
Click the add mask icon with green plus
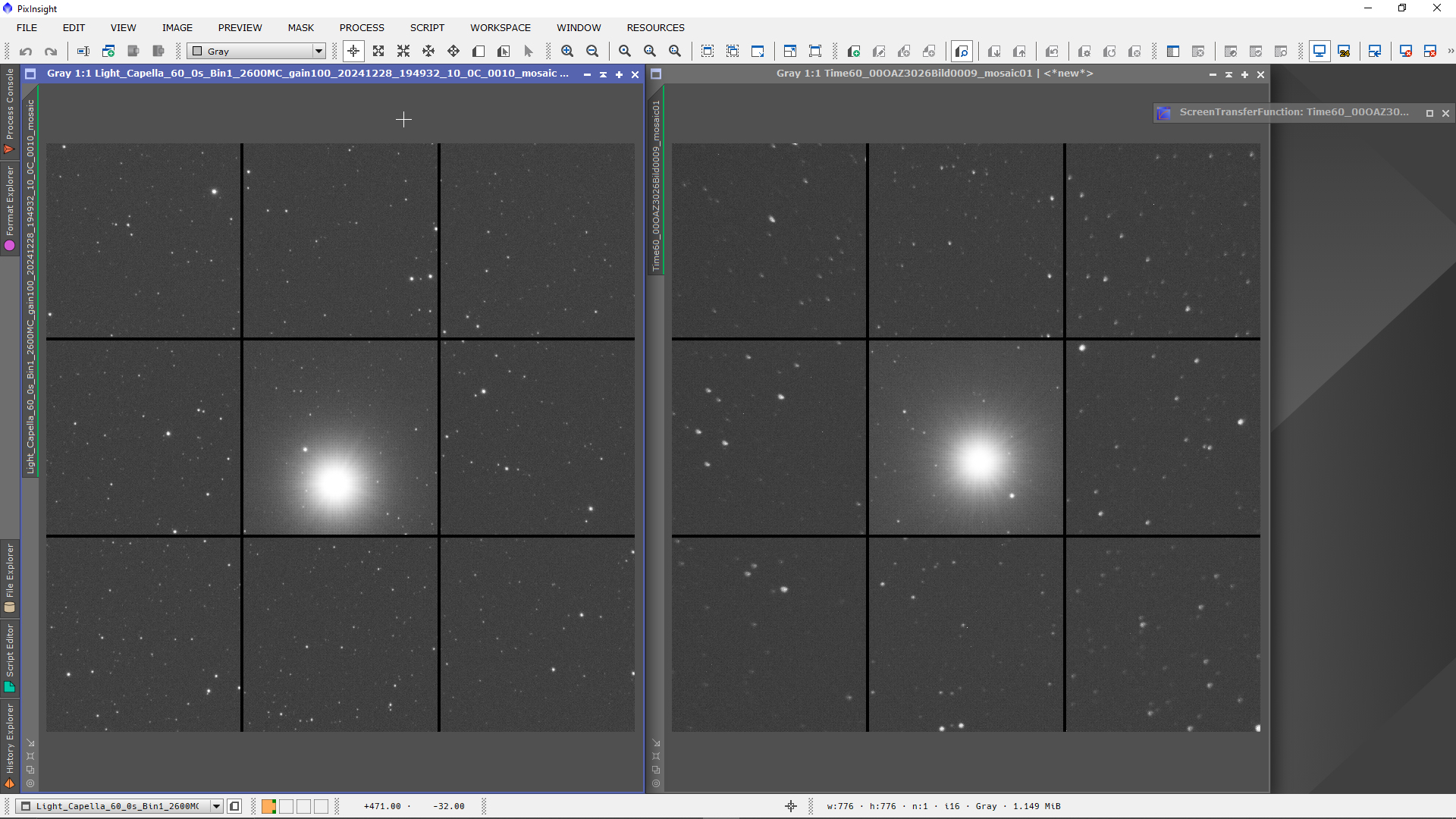coord(854,52)
